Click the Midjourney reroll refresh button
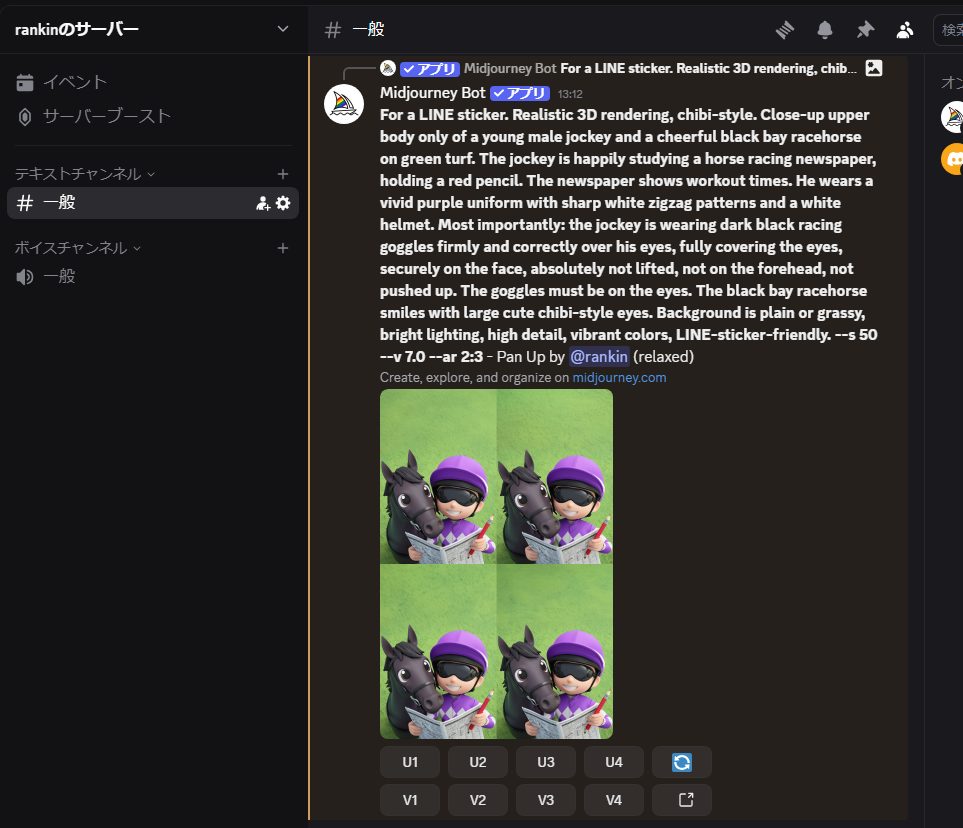Screen dimensions: 963x828 point(682,762)
